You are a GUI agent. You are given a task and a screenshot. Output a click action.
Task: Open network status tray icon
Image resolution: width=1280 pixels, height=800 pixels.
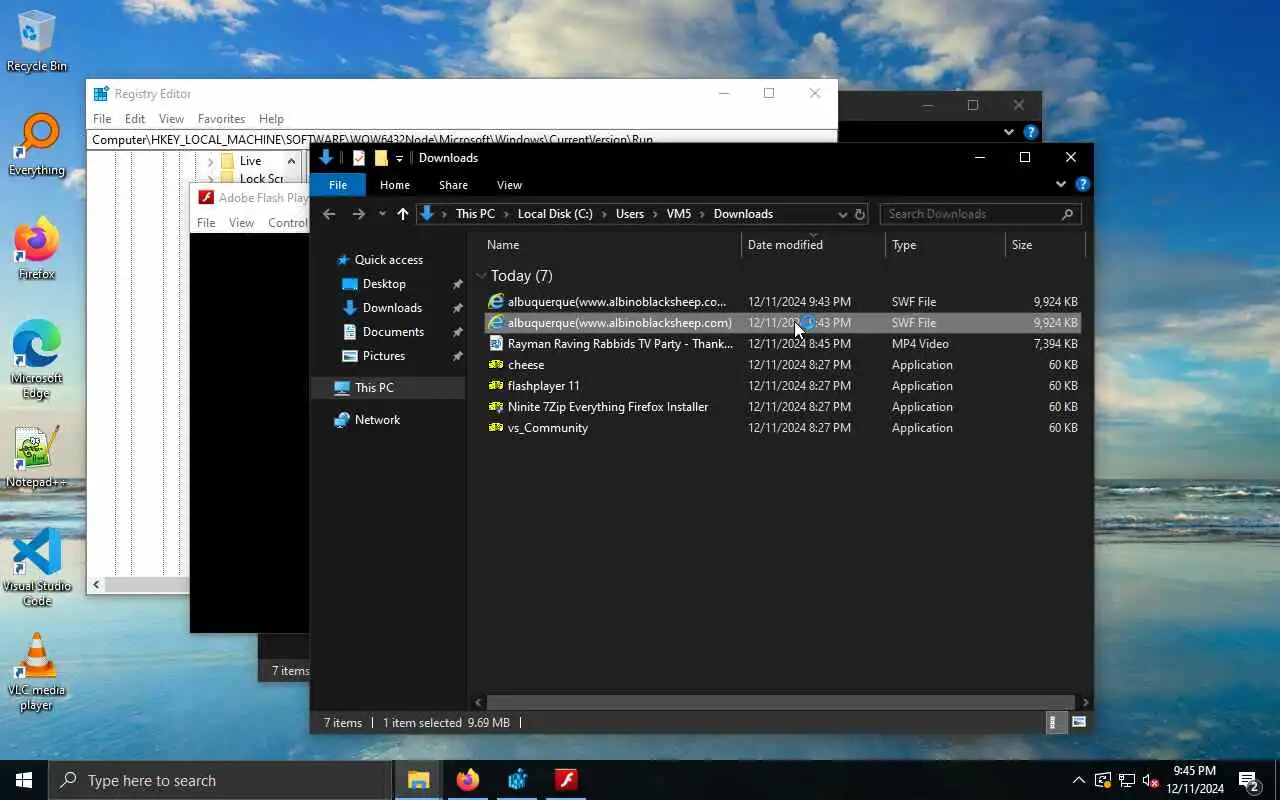[1126, 780]
